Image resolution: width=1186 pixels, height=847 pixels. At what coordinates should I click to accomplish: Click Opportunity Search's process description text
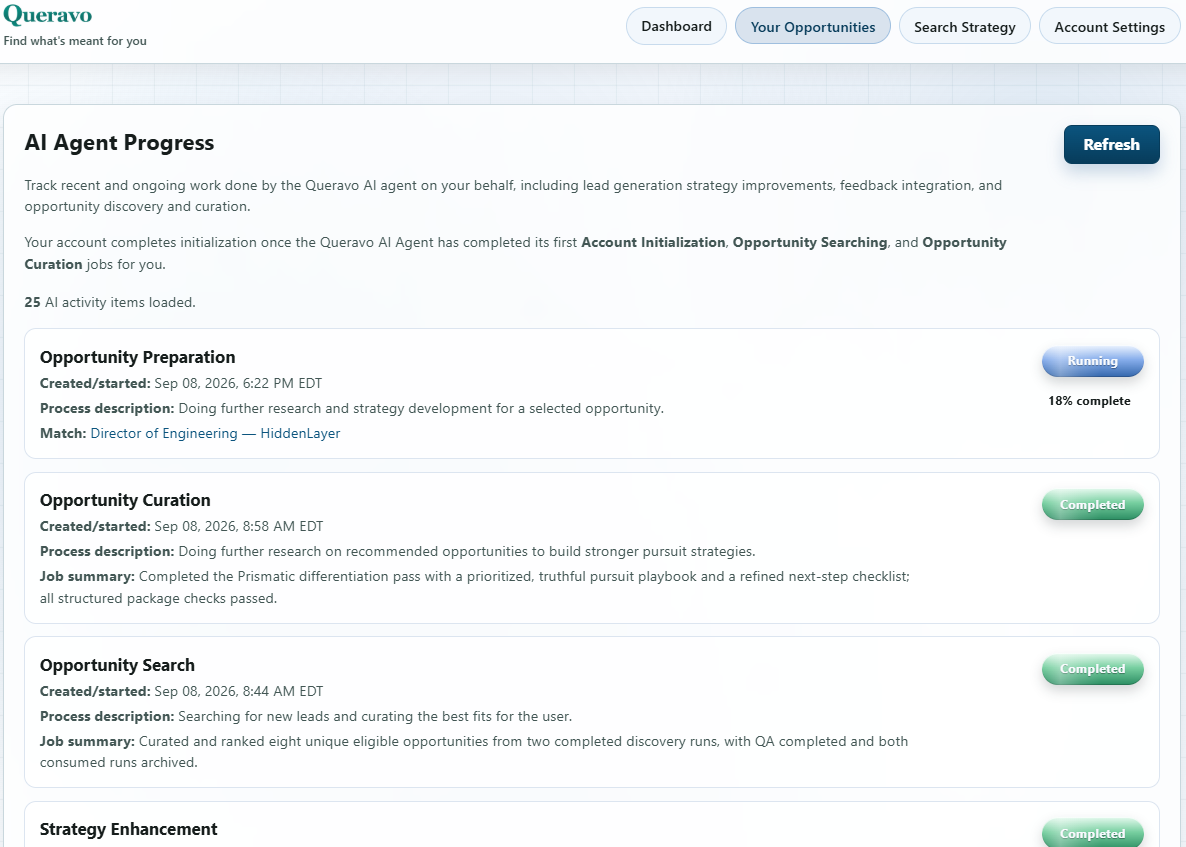[374, 716]
